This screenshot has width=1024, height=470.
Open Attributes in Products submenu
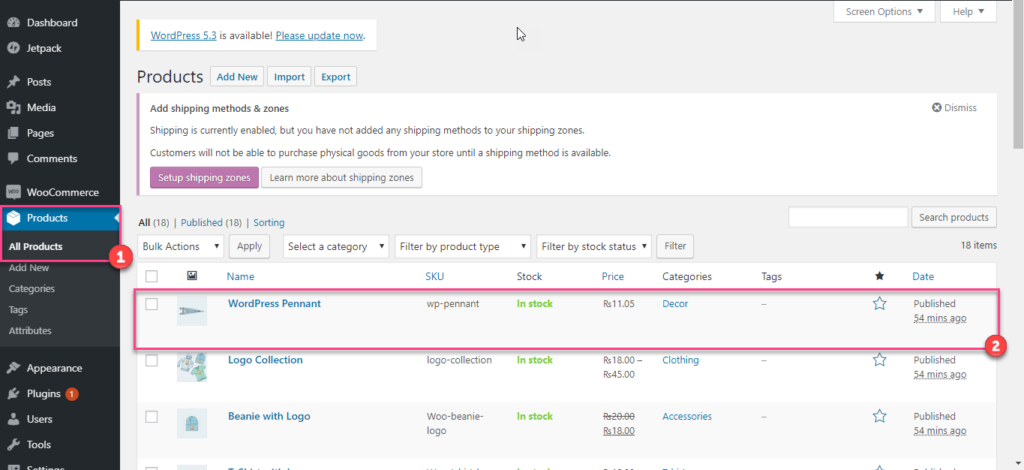pyautogui.click(x=30, y=330)
